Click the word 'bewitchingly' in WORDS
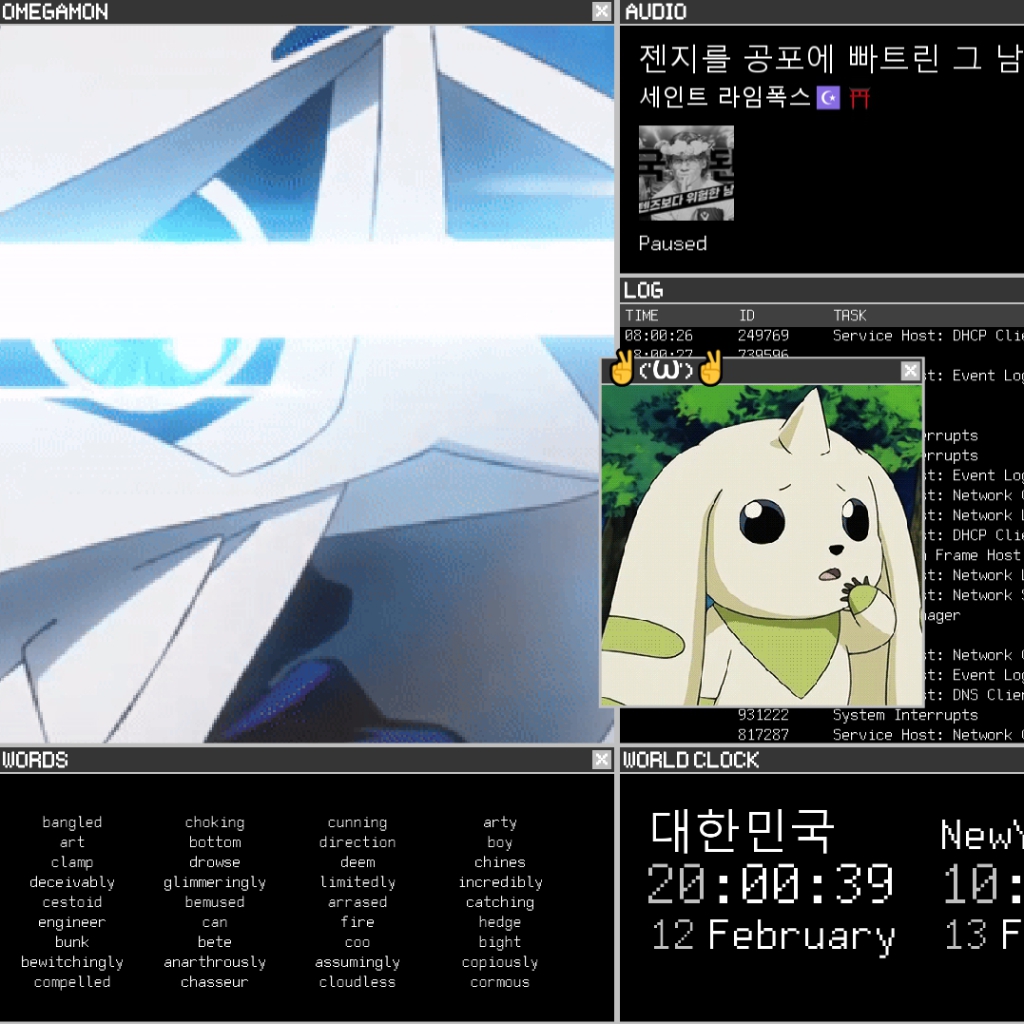Image resolution: width=1024 pixels, height=1024 pixels. pyautogui.click(x=72, y=962)
